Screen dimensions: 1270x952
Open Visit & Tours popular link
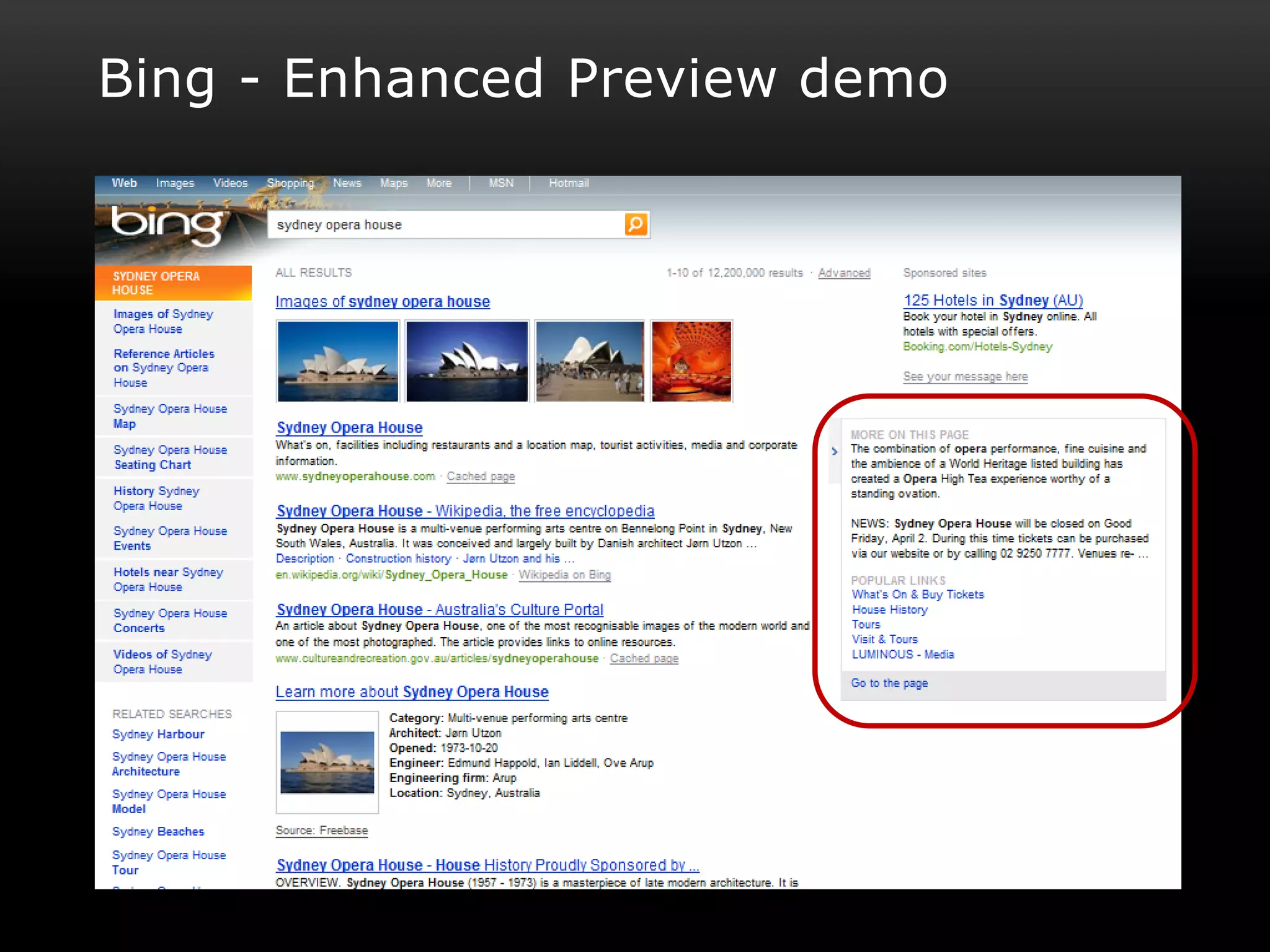pyautogui.click(x=884, y=640)
